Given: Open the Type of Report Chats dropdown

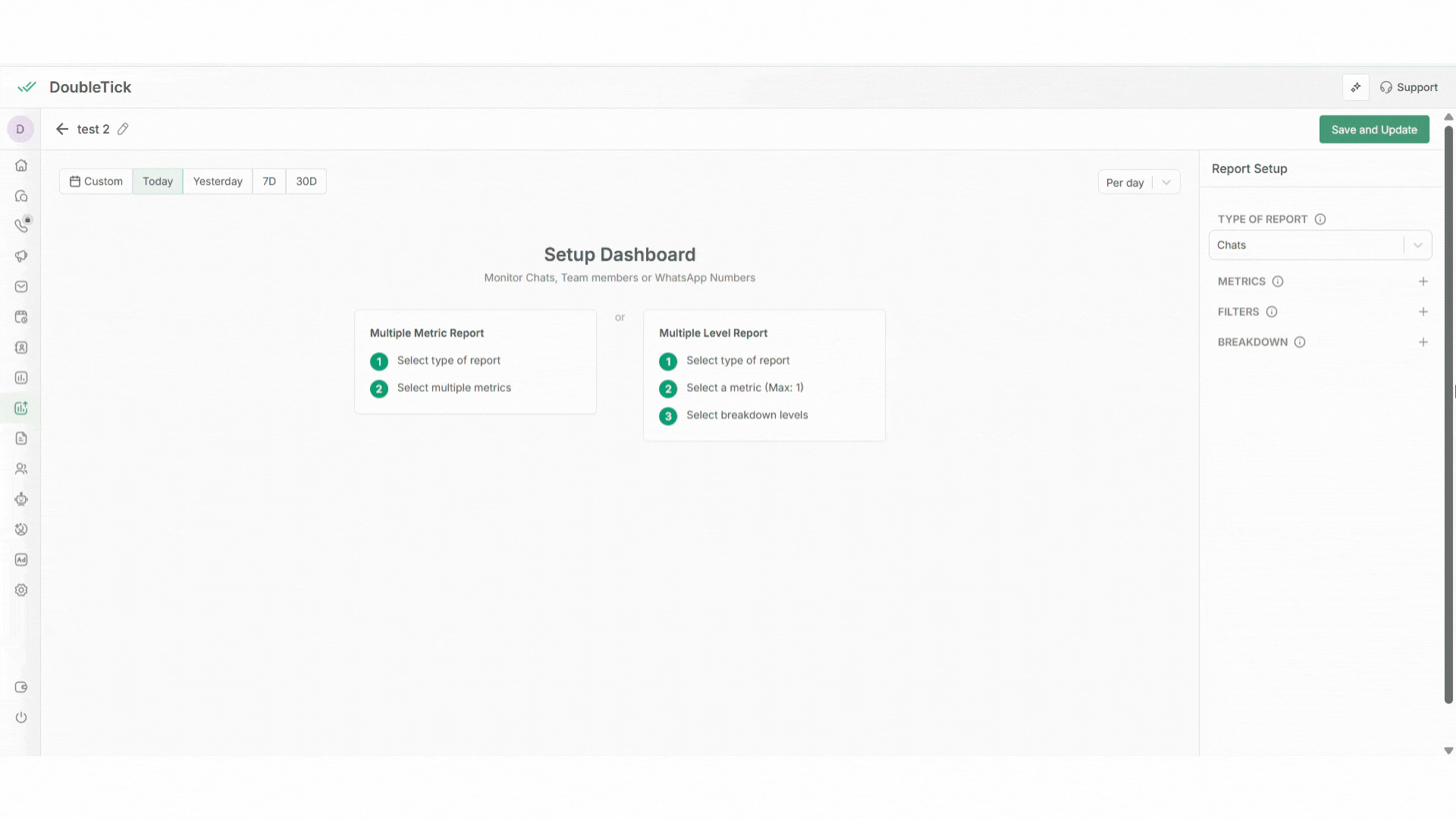Looking at the screenshot, I should coord(1319,245).
